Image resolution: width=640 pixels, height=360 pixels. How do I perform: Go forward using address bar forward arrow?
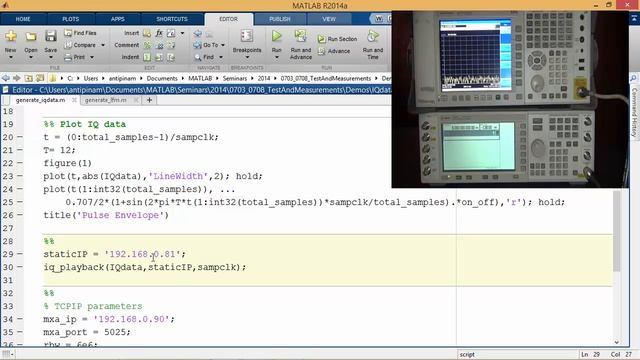click(17, 78)
